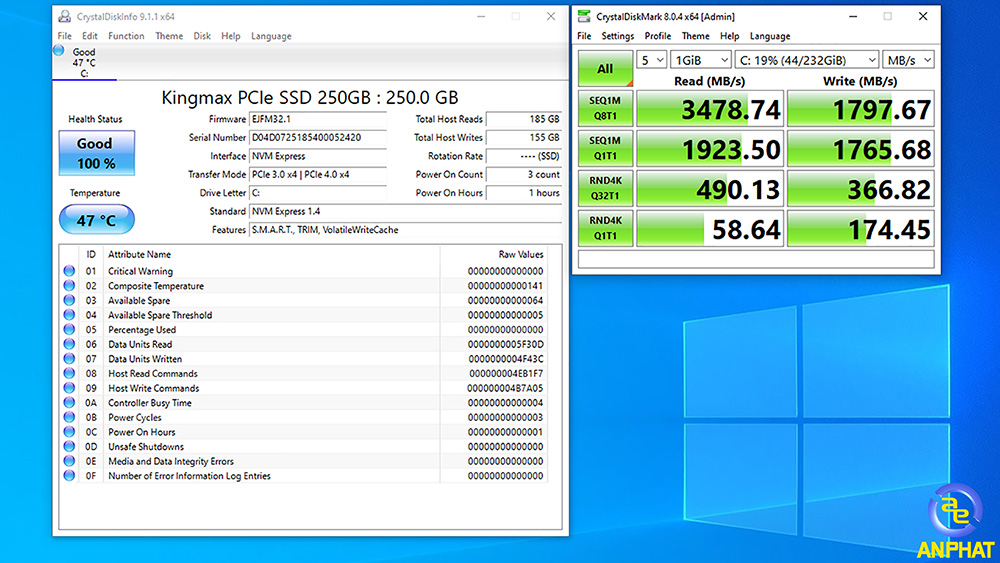This screenshot has width=1000, height=563.
Task: Open Theme menu in CrystalDiskMark
Action: (695, 36)
